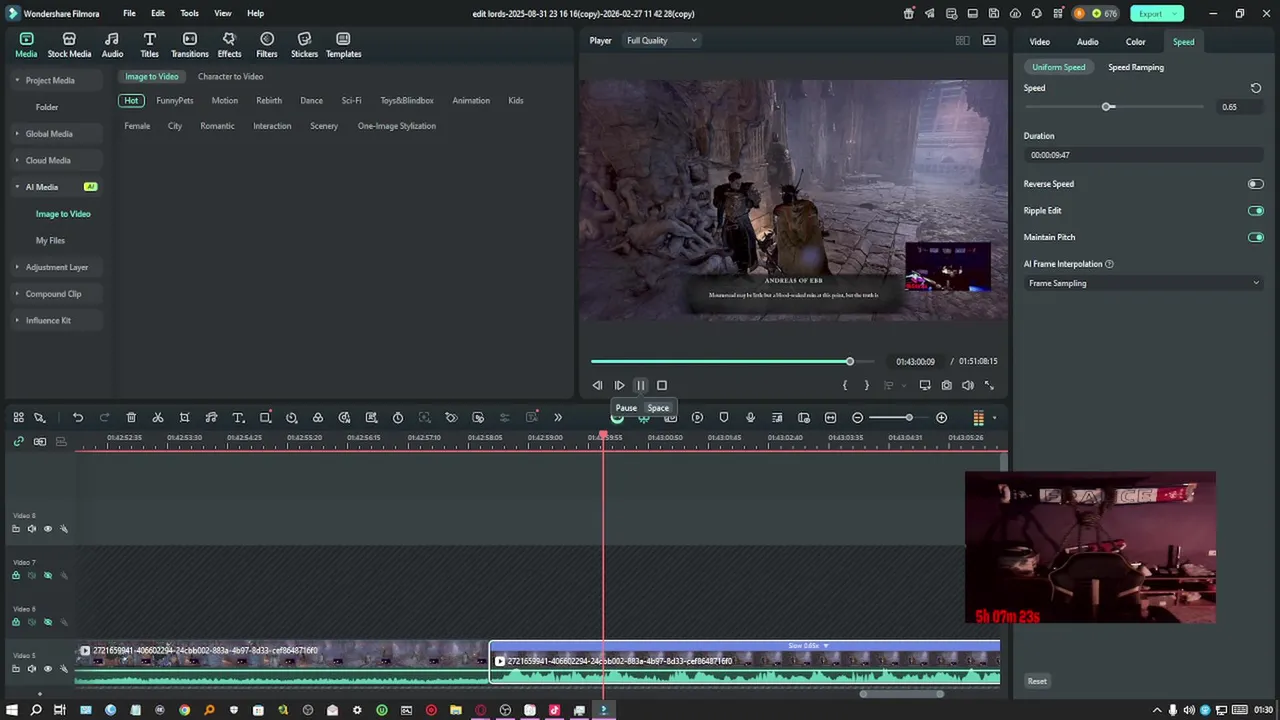
Task: Stop playback with the stop button
Action: pyautogui.click(x=662, y=385)
